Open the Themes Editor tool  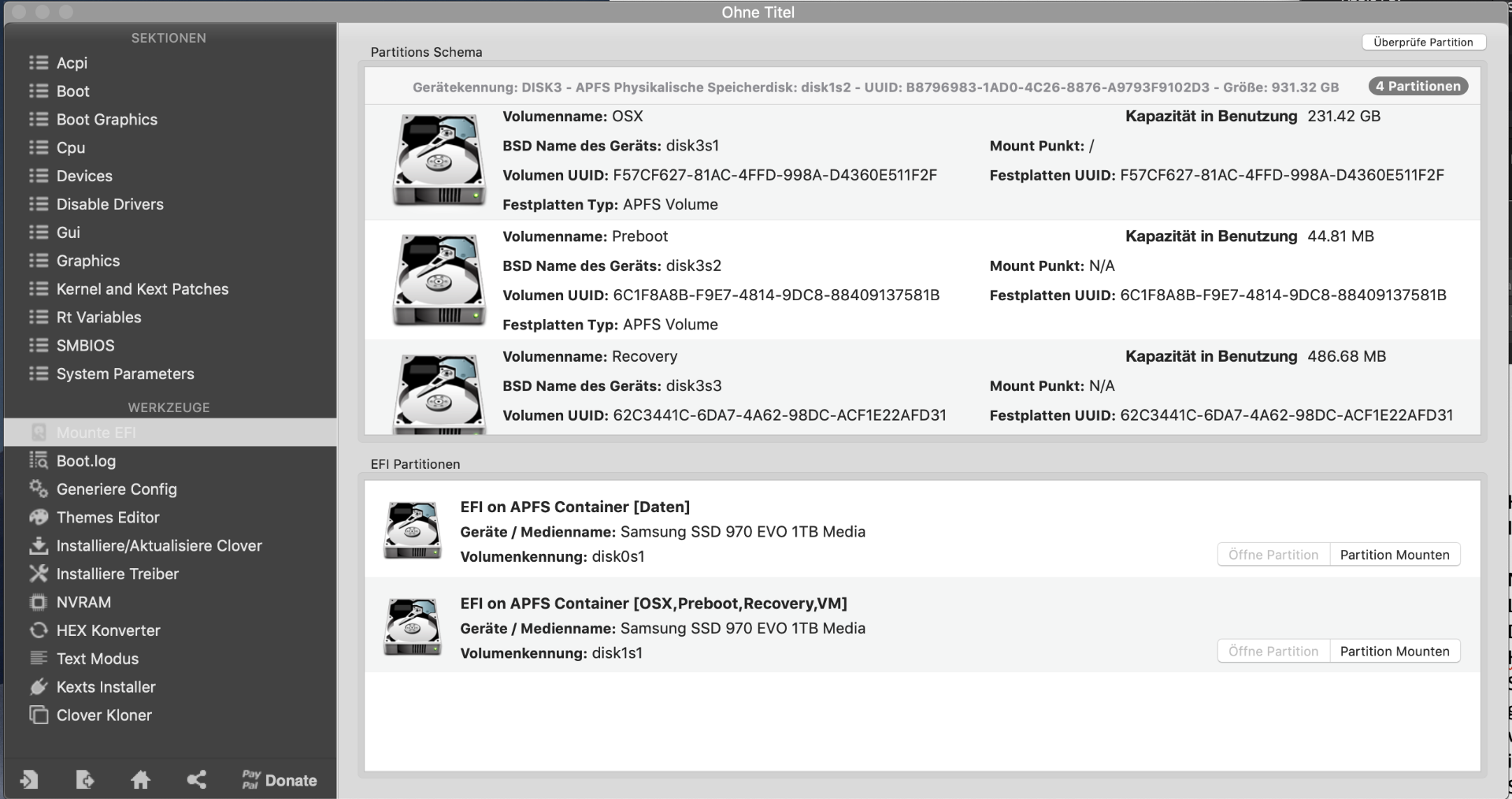click(x=107, y=518)
